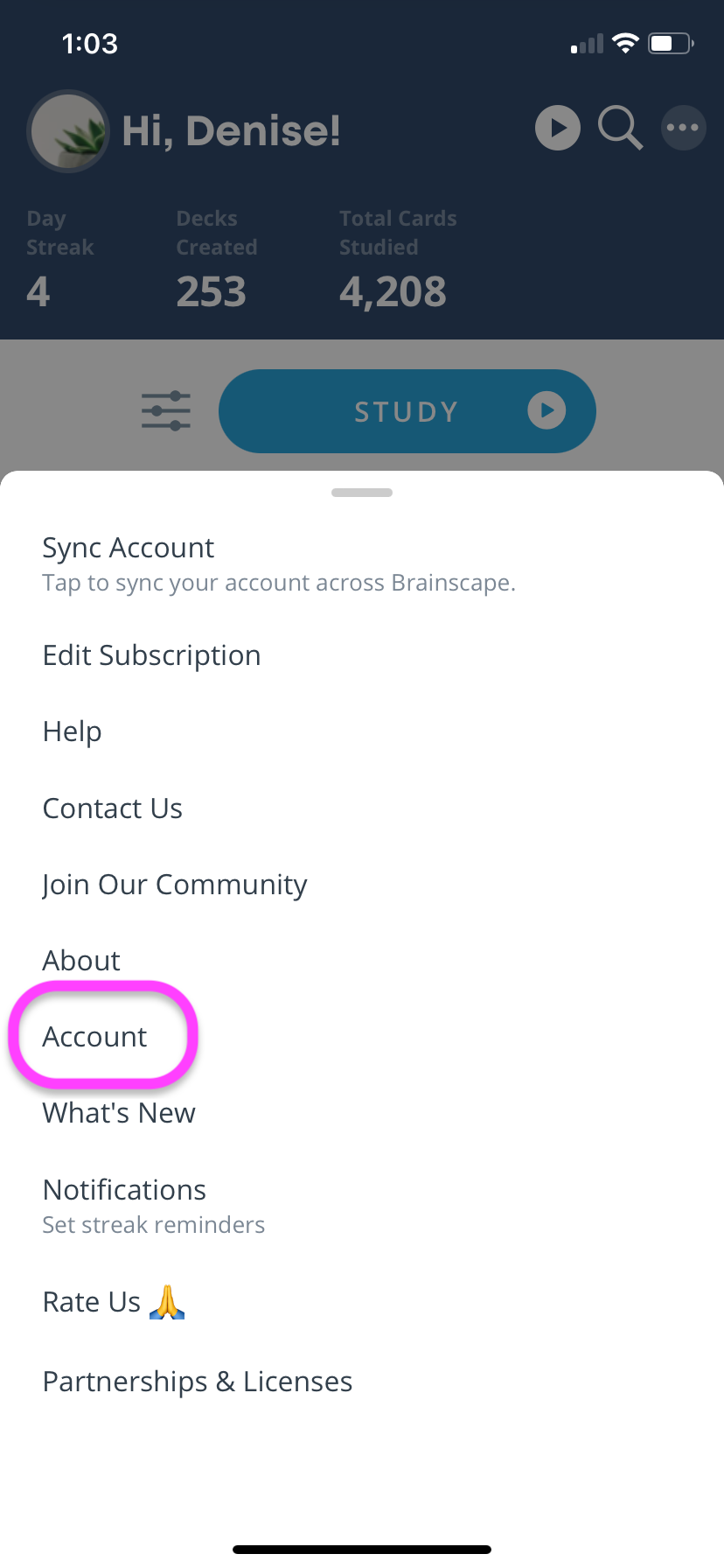Select the Account menu item
The height and width of the screenshot is (1568, 724).
point(362,1037)
